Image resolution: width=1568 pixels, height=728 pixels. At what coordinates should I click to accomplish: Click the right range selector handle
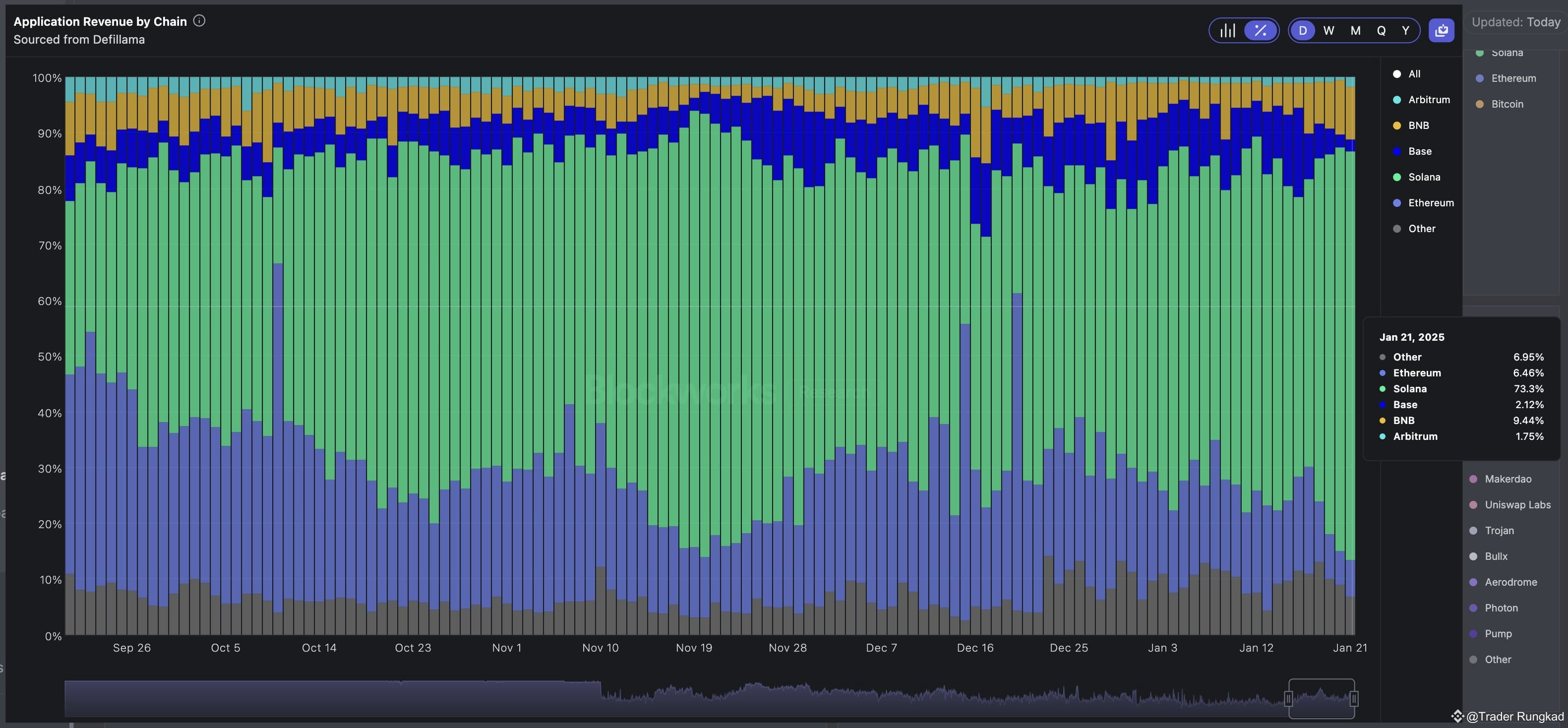1353,699
